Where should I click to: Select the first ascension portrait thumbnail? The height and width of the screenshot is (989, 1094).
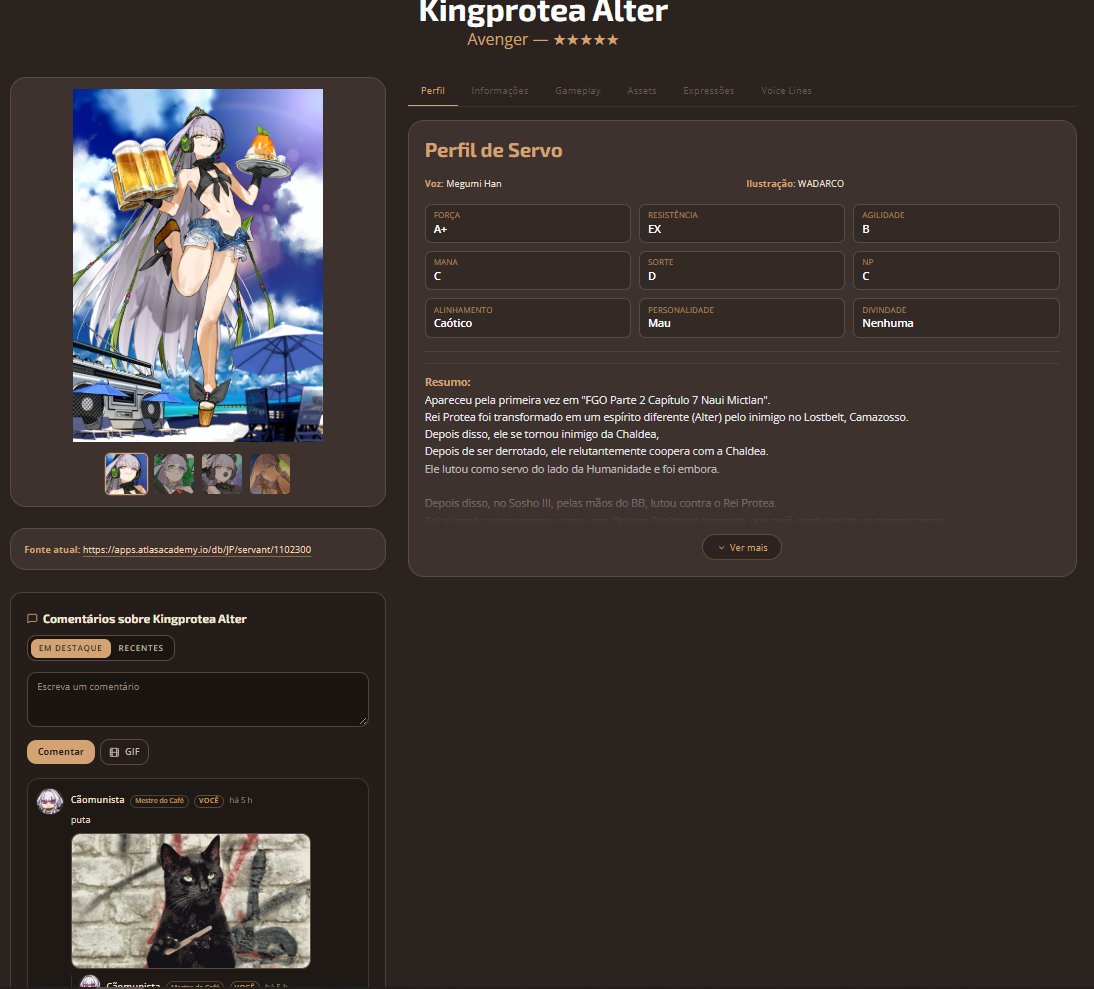point(126,474)
